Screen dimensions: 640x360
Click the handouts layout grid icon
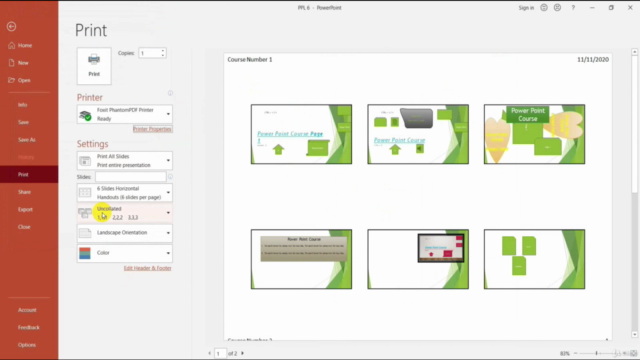coord(85,193)
